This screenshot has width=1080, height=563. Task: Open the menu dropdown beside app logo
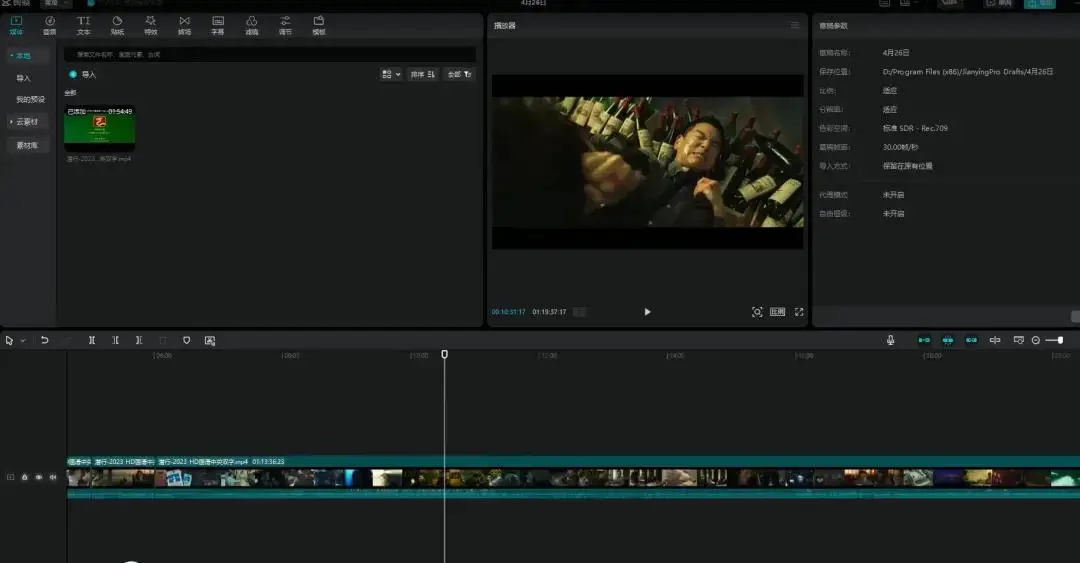pos(55,3)
